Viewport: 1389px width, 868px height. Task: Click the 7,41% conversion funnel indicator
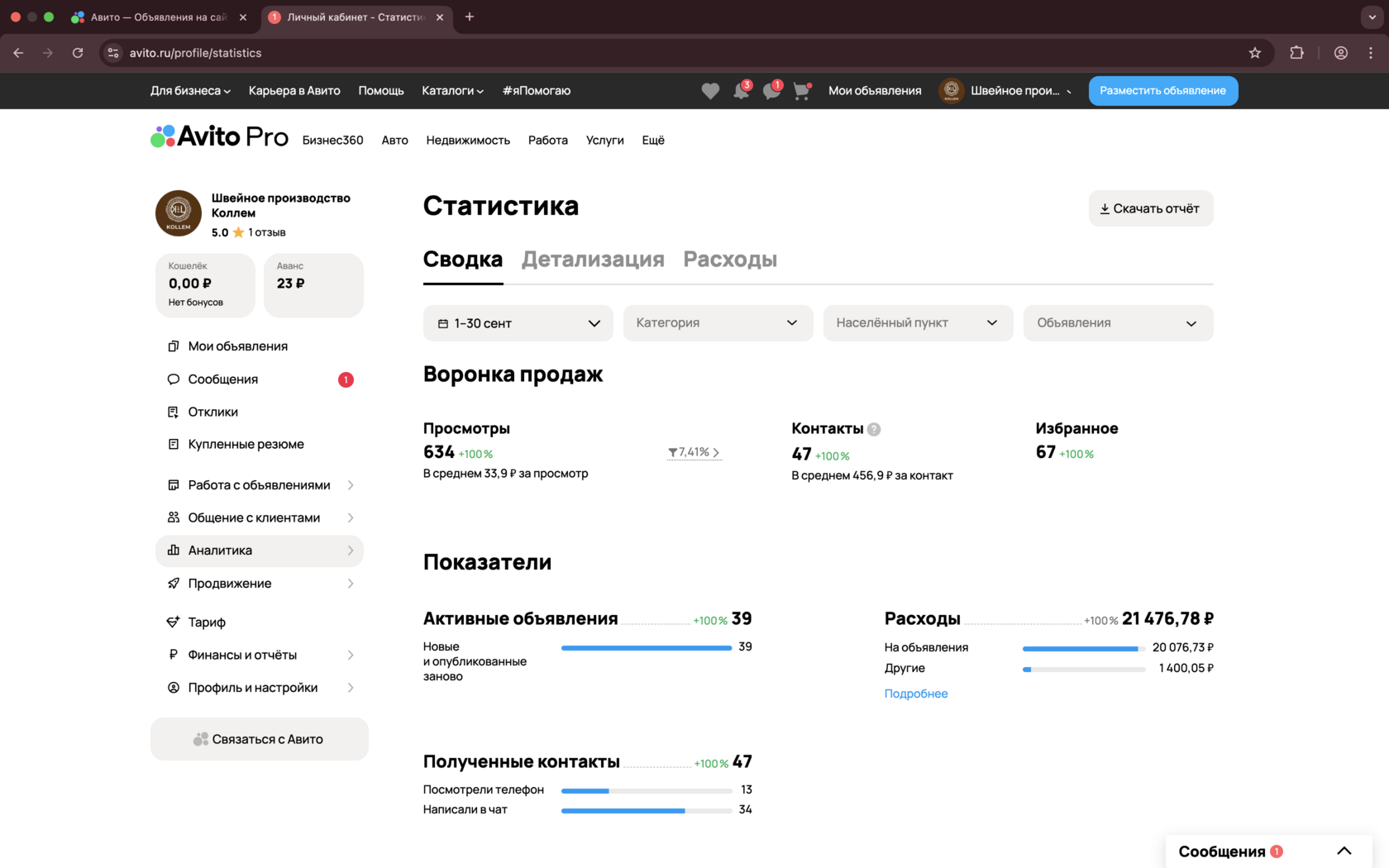(694, 452)
